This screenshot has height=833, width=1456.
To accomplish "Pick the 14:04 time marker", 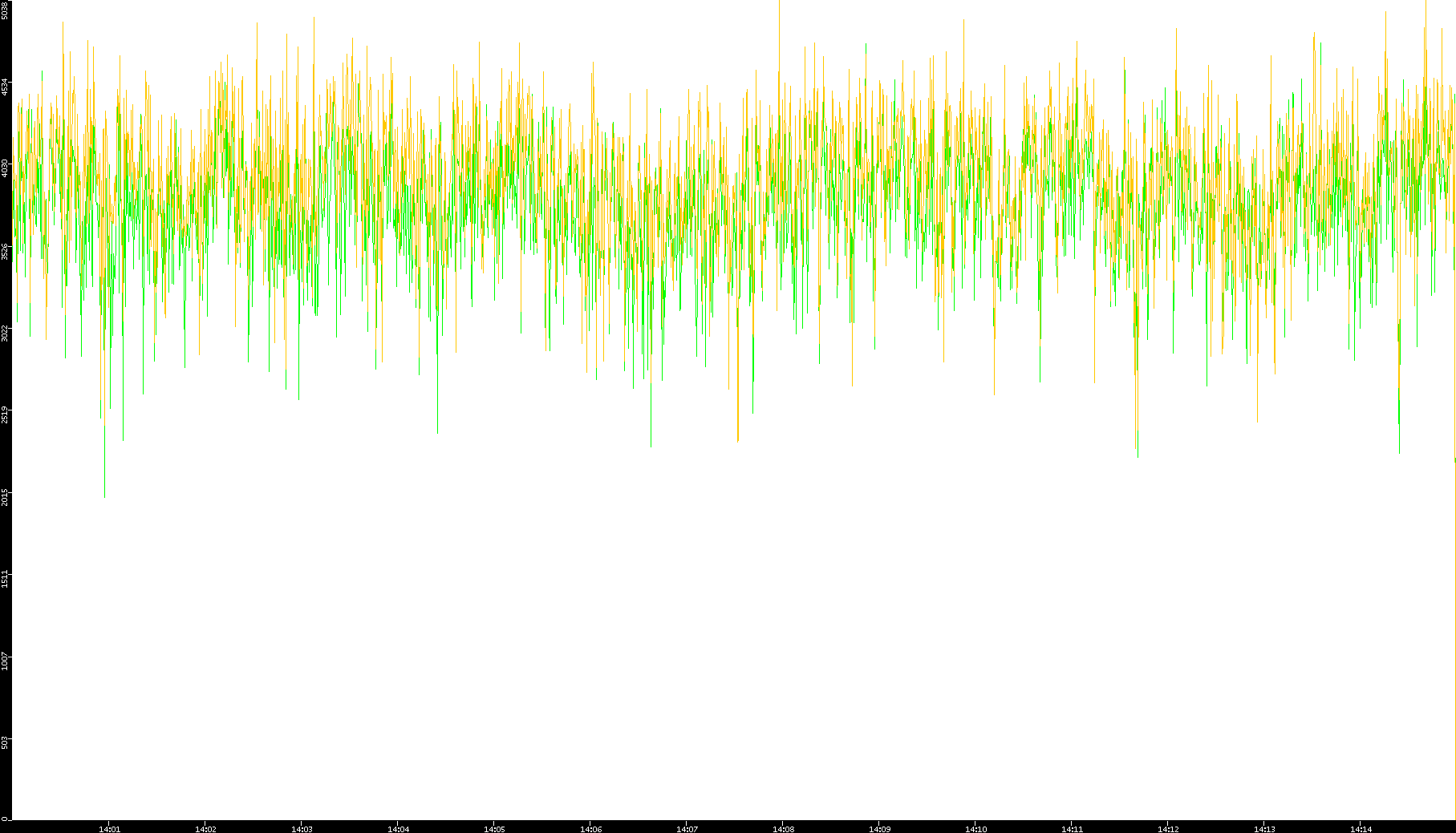I will tap(399, 829).
